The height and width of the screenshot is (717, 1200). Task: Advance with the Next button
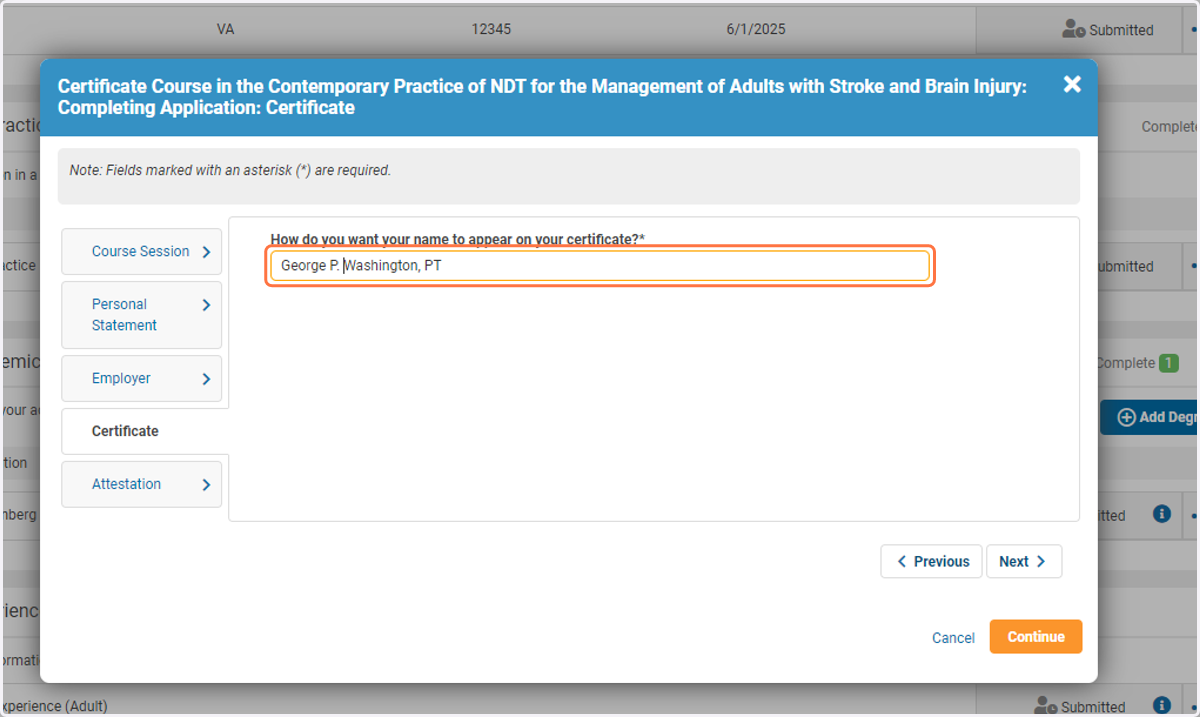click(1023, 561)
